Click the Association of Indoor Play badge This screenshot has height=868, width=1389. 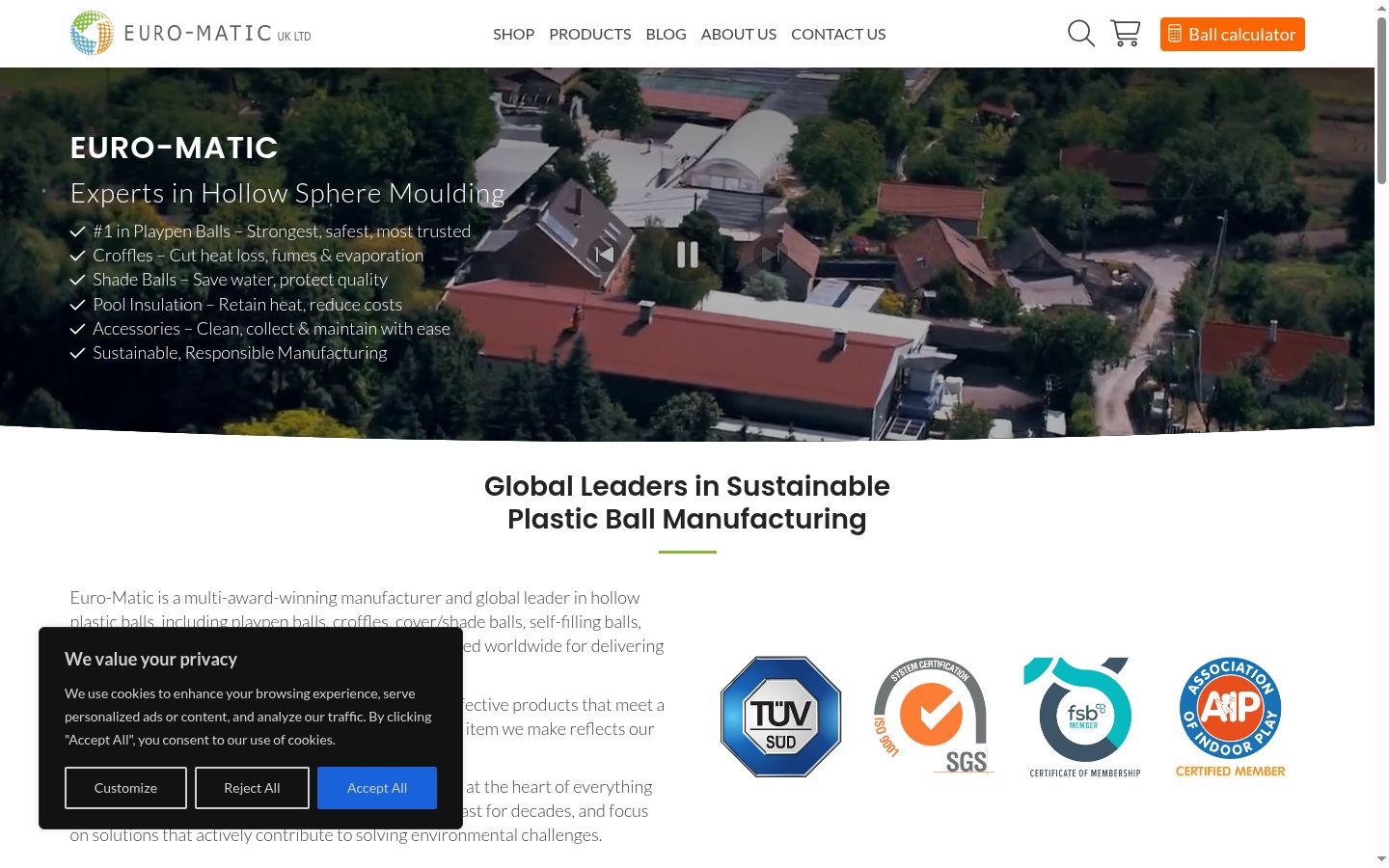coord(1231,718)
